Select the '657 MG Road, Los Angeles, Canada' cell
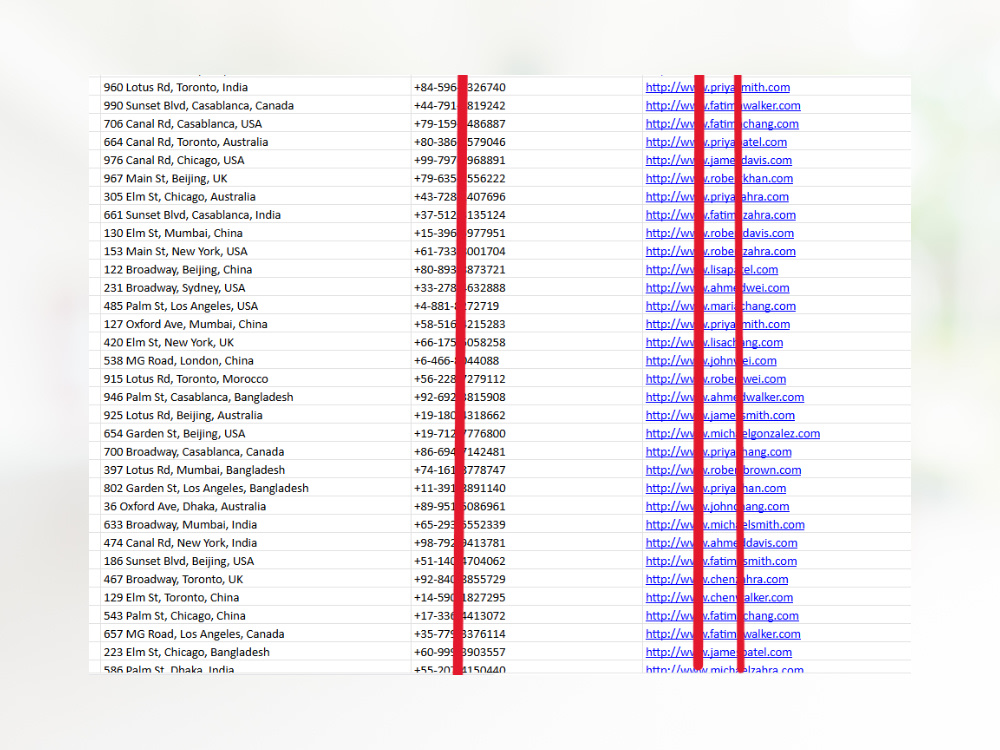The height and width of the screenshot is (750, 1000). [194, 635]
